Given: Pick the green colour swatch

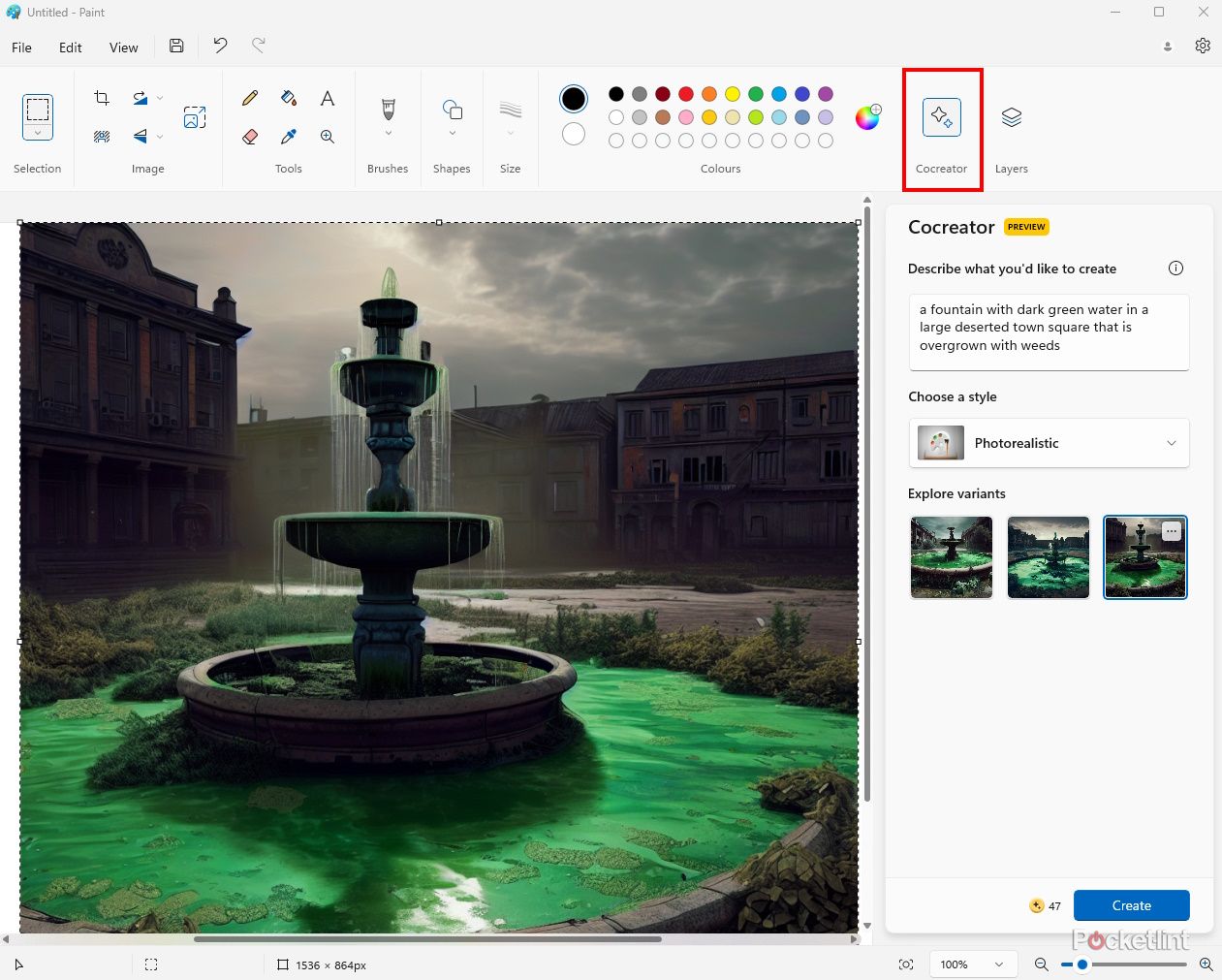Looking at the screenshot, I should 756,94.
